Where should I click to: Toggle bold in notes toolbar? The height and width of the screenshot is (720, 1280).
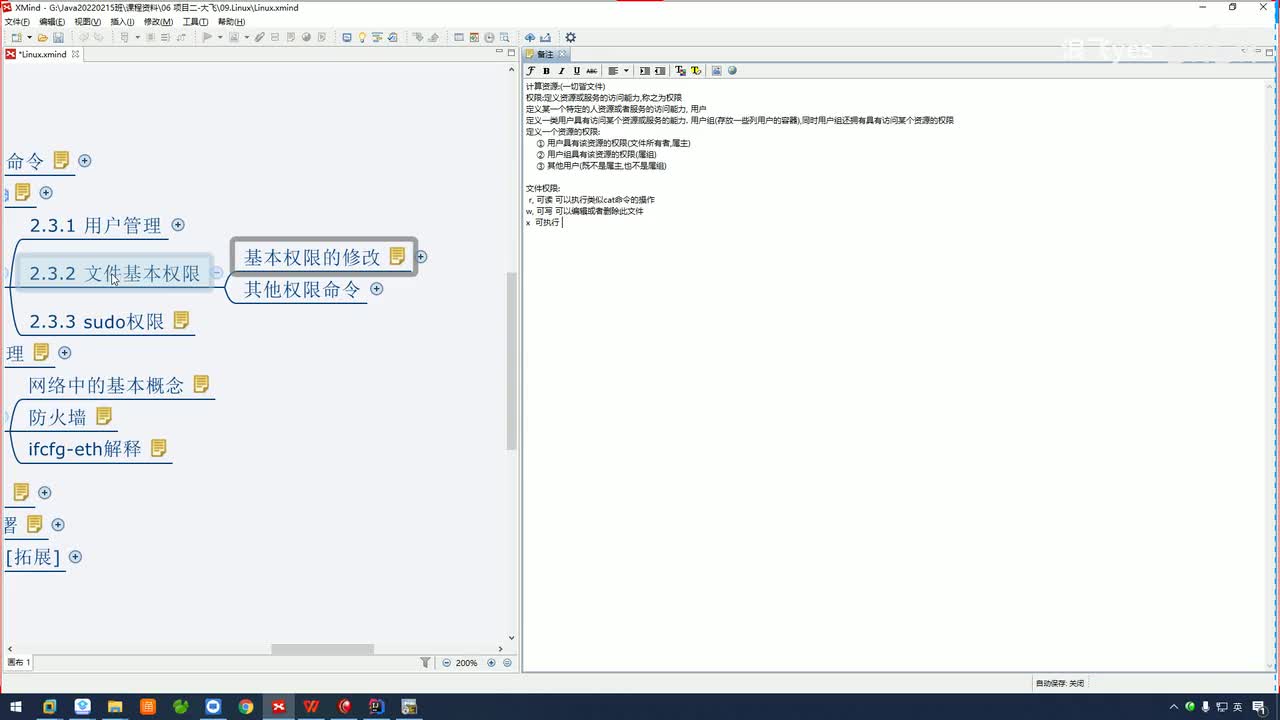pyautogui.click(x=546, y=71)
